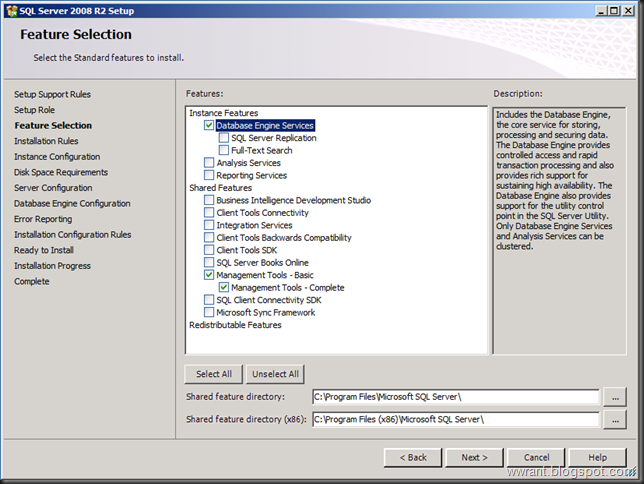The height and width of the screenshot is (484, 644).
Task: Select Analysis Services label in tree
Action: (248, 163)
